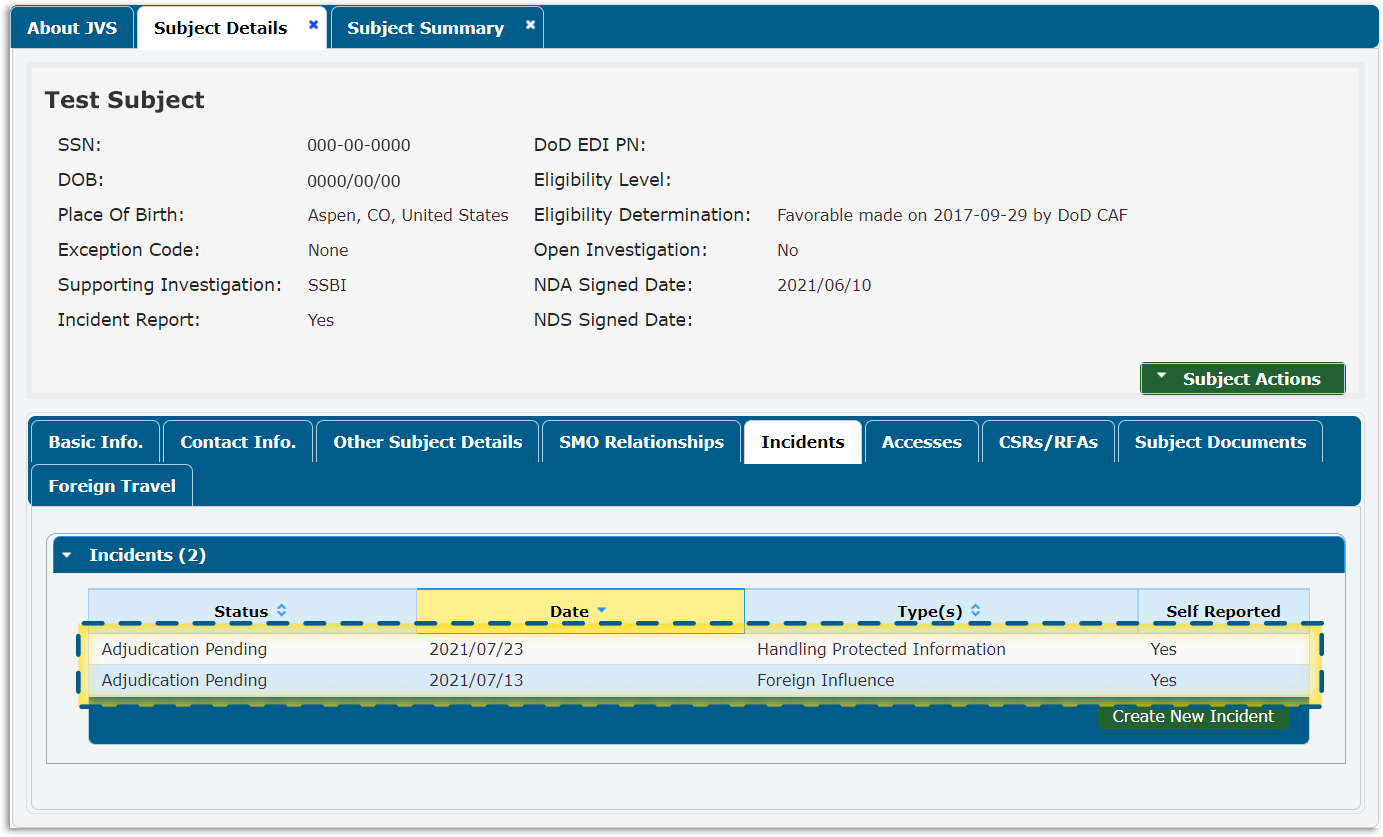Click Self Reported Yes for Foreign Influence
Viewport: 1383px width, 837px height.
(x=1163, y=680)
